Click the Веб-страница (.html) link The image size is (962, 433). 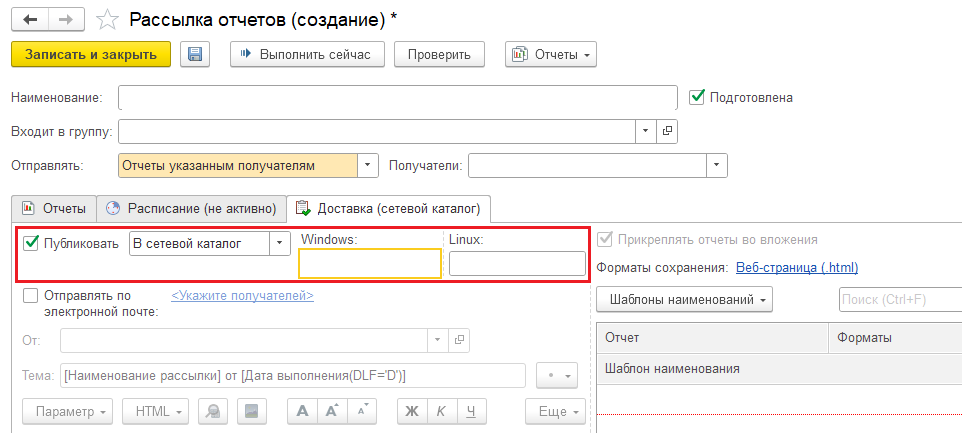(x=796, y=267)
